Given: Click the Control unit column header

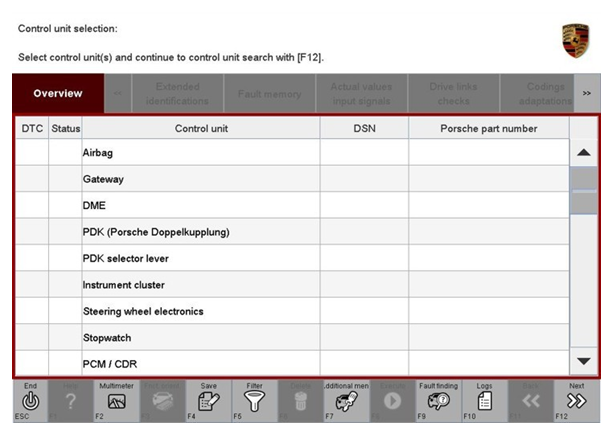Looking at the screenshot, I should (200, 128).
